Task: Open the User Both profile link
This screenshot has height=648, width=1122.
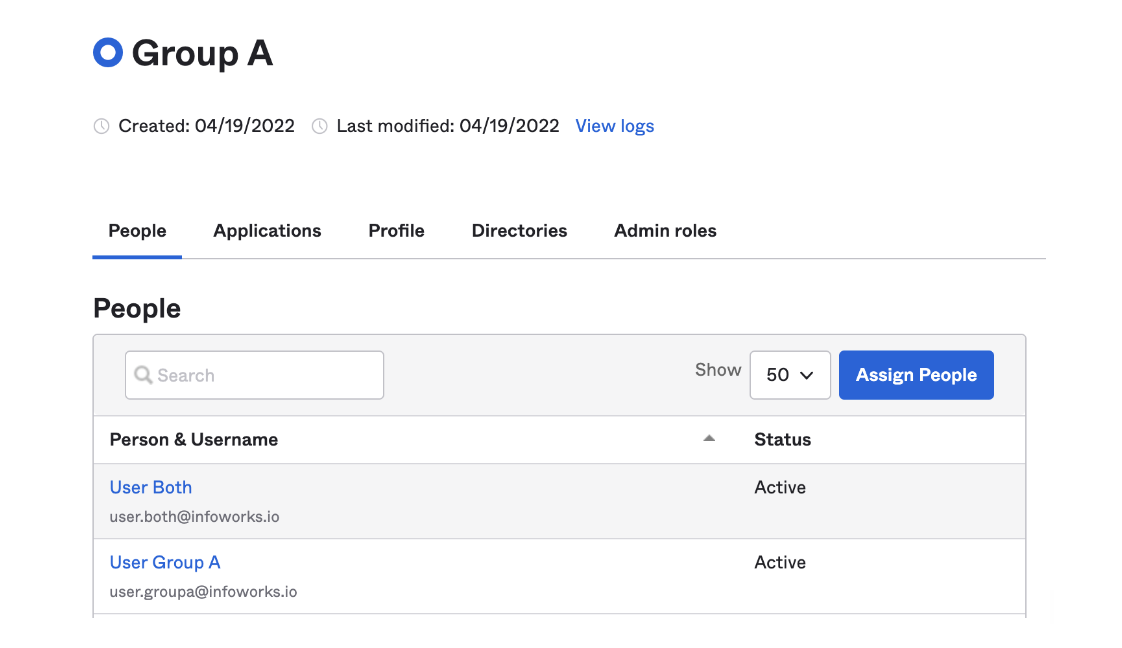Action: pyautogui.click(x=151, y=487)
